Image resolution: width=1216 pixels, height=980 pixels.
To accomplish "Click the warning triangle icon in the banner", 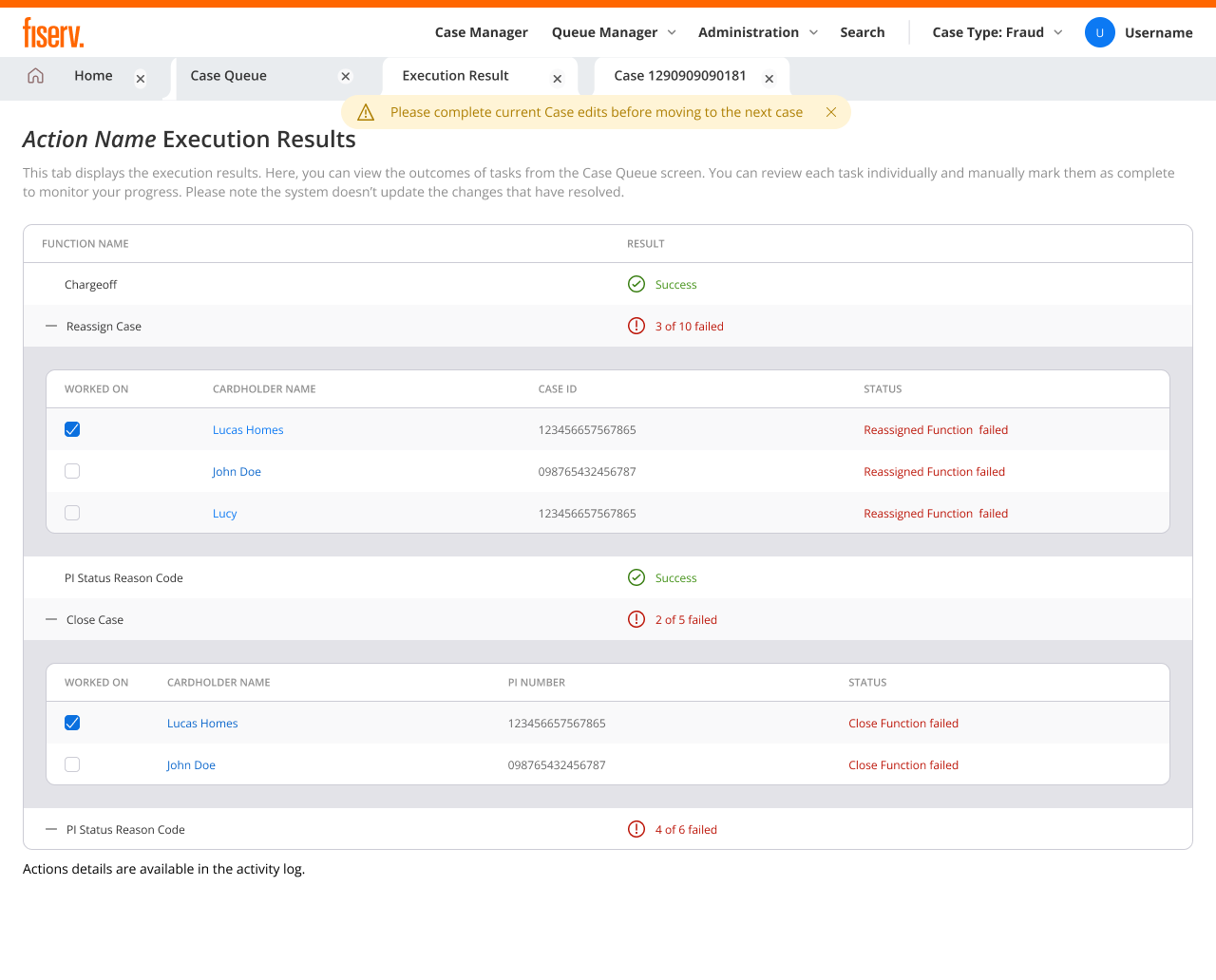I will coord(366,112).
